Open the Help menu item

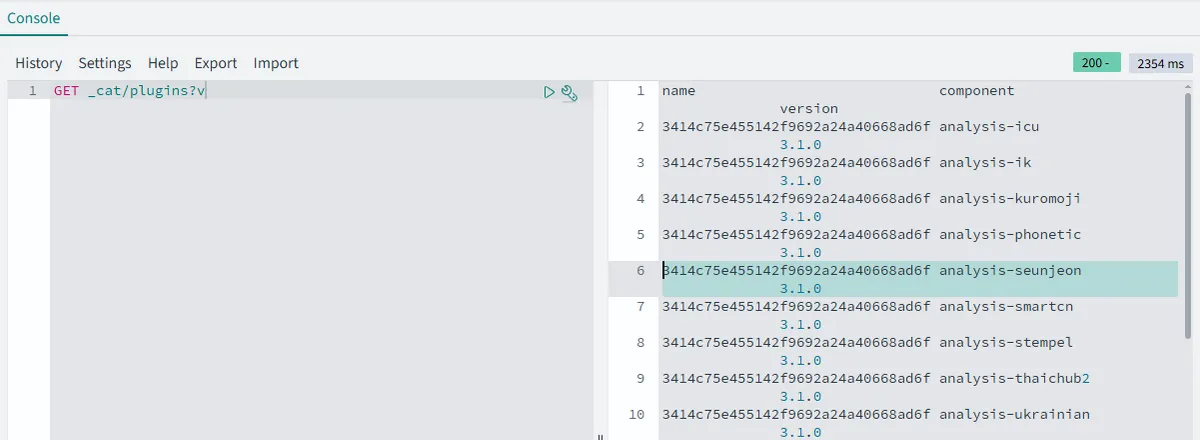pyautogui.click(x=163, y=63)
